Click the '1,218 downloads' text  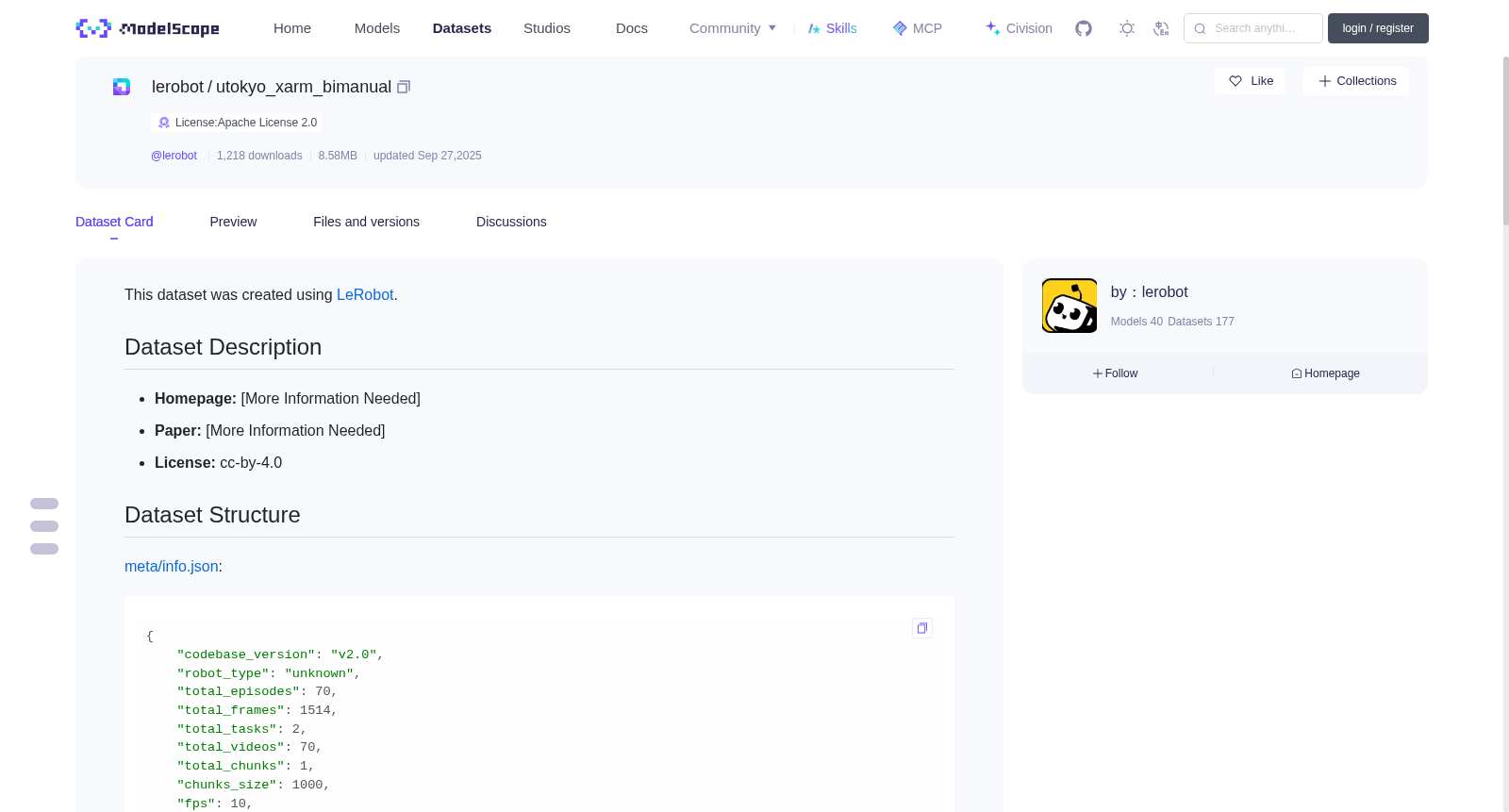[x=259, y=156]
